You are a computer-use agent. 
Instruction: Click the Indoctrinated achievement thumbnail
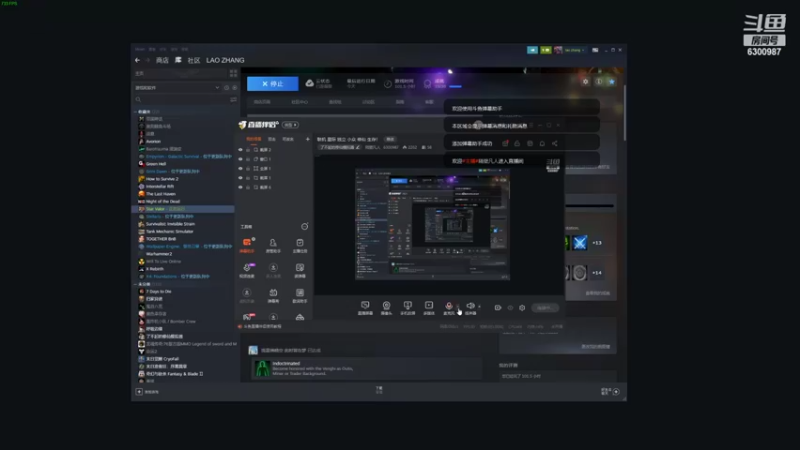click(262, 368)
